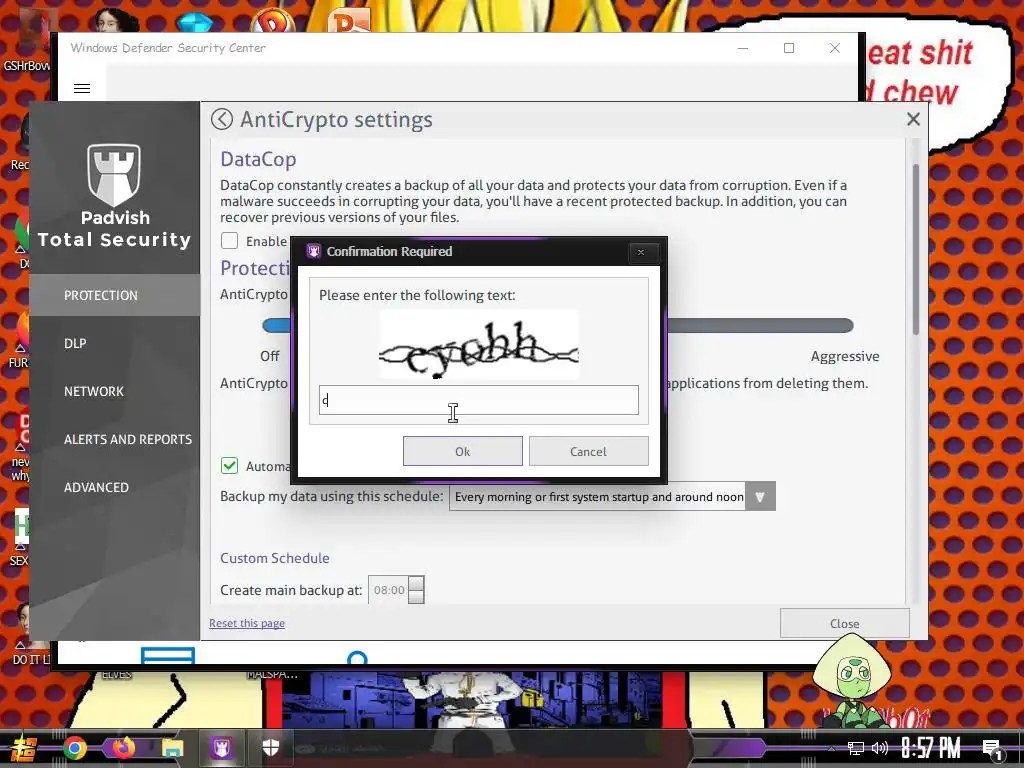Launch Google Chrome from the taskbar
1024x768 pixels.
[x=74, y=748]
